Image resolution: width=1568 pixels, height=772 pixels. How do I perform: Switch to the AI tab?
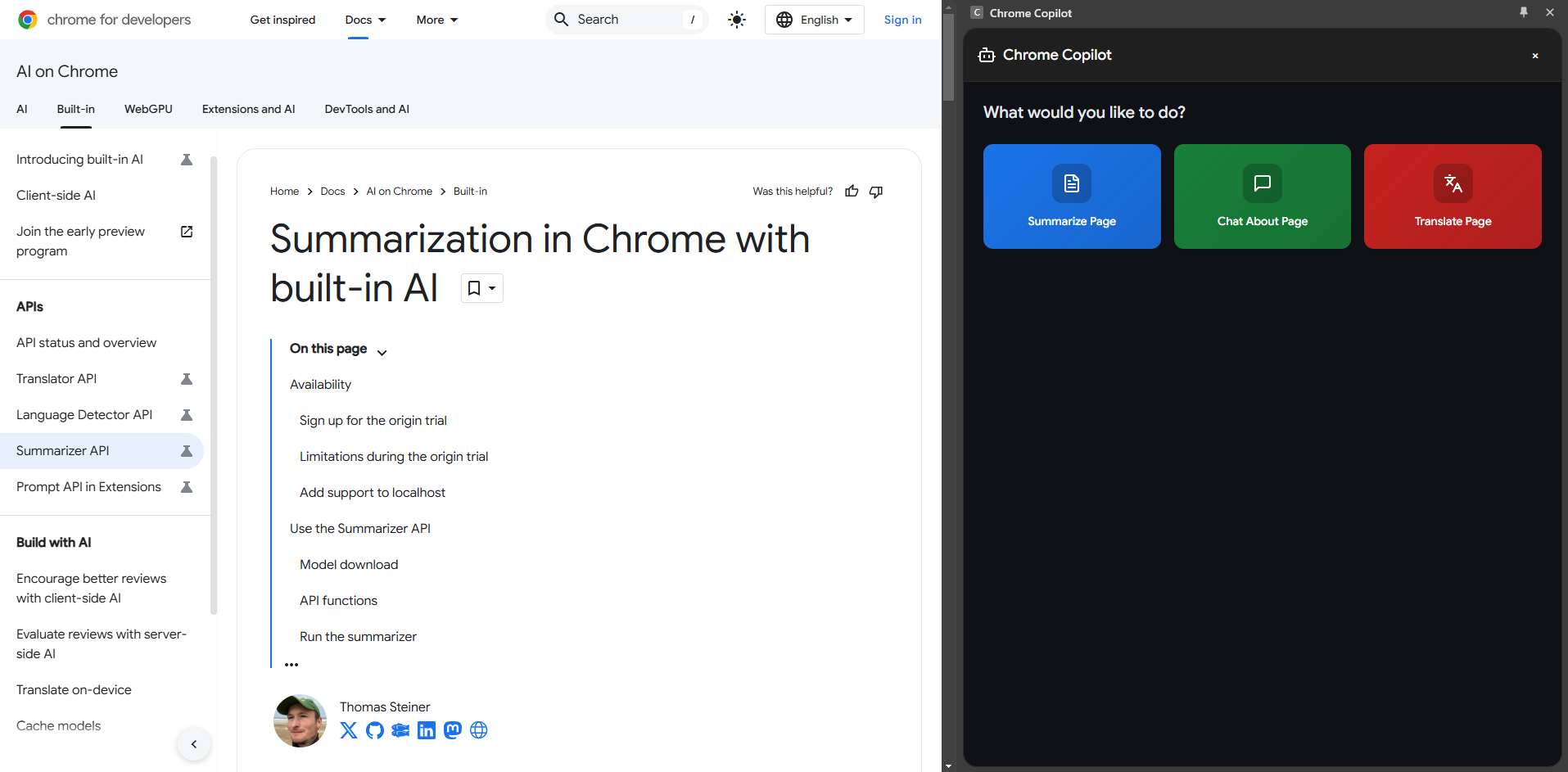22,109
